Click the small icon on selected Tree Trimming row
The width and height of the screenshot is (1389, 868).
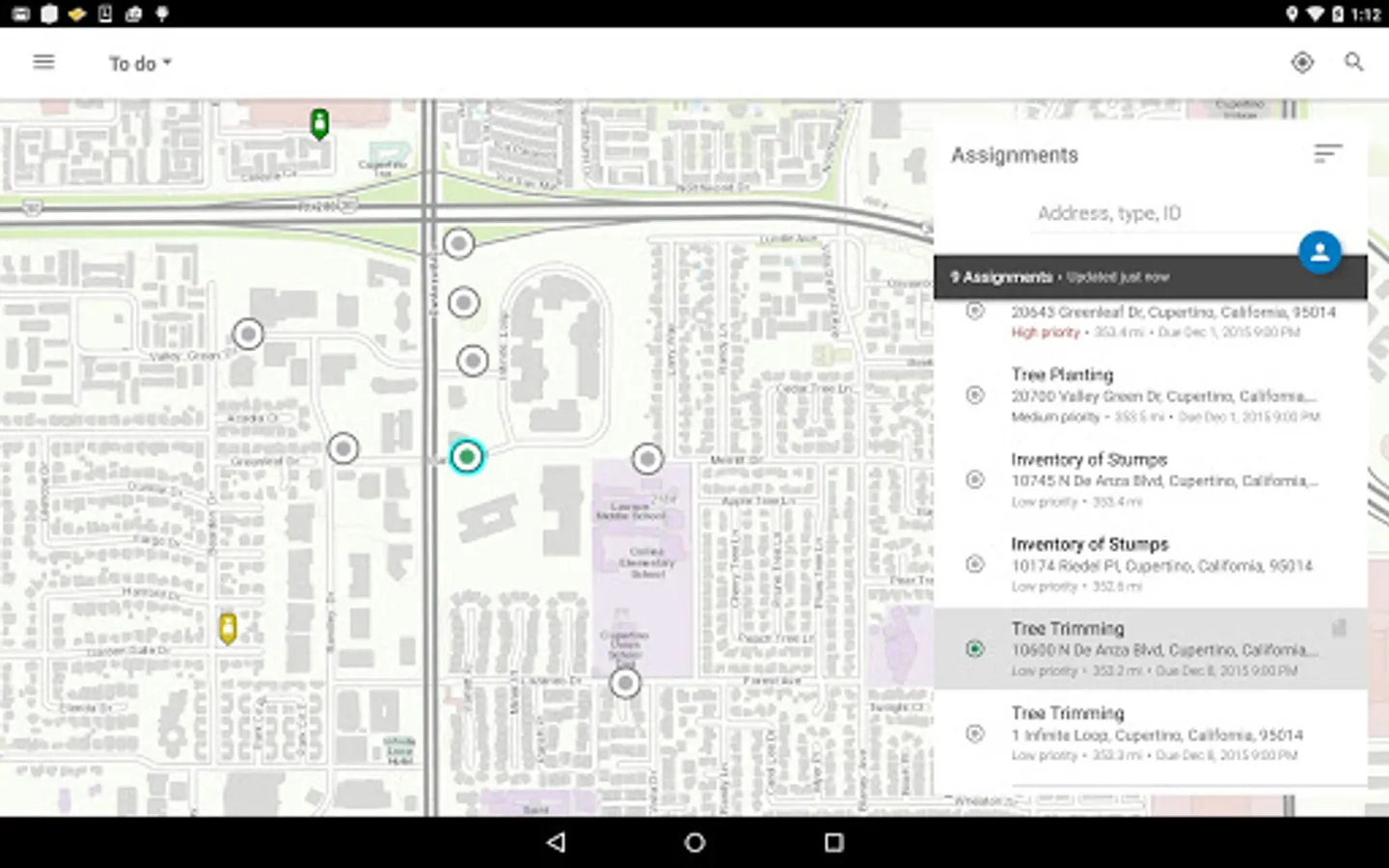click(1339, 629)
